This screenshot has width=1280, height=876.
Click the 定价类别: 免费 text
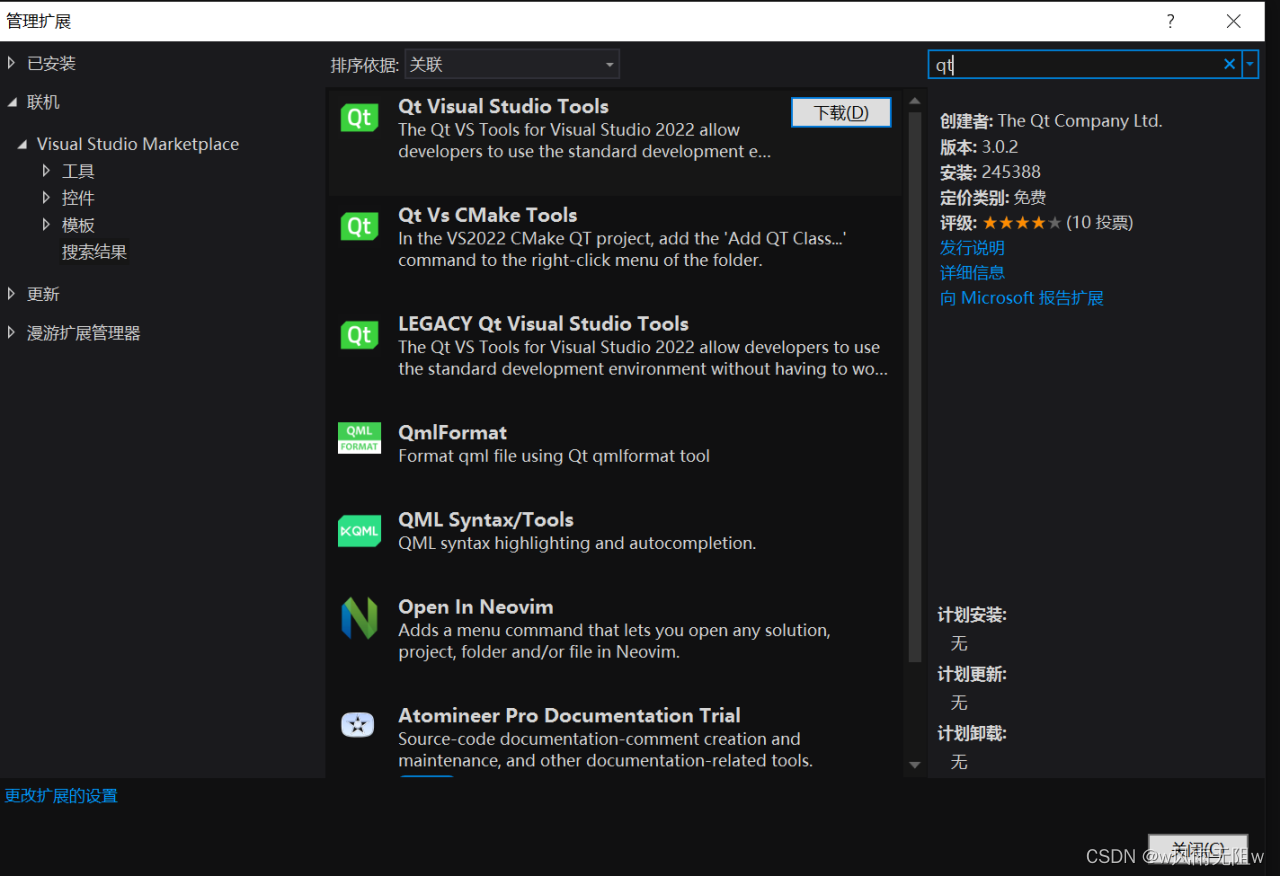(993, 198)
